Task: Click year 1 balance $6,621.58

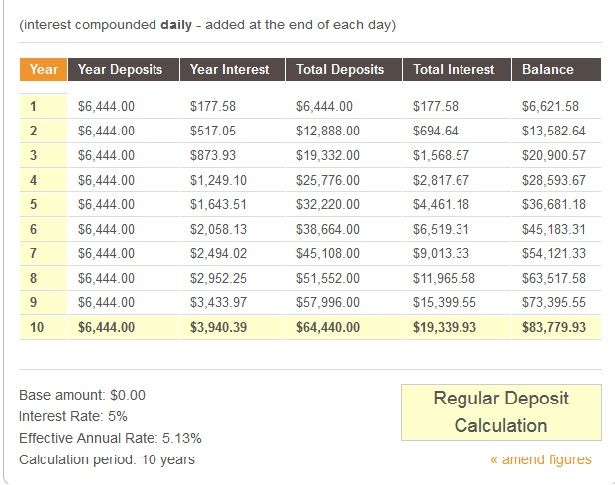Action: coord(550,106)
